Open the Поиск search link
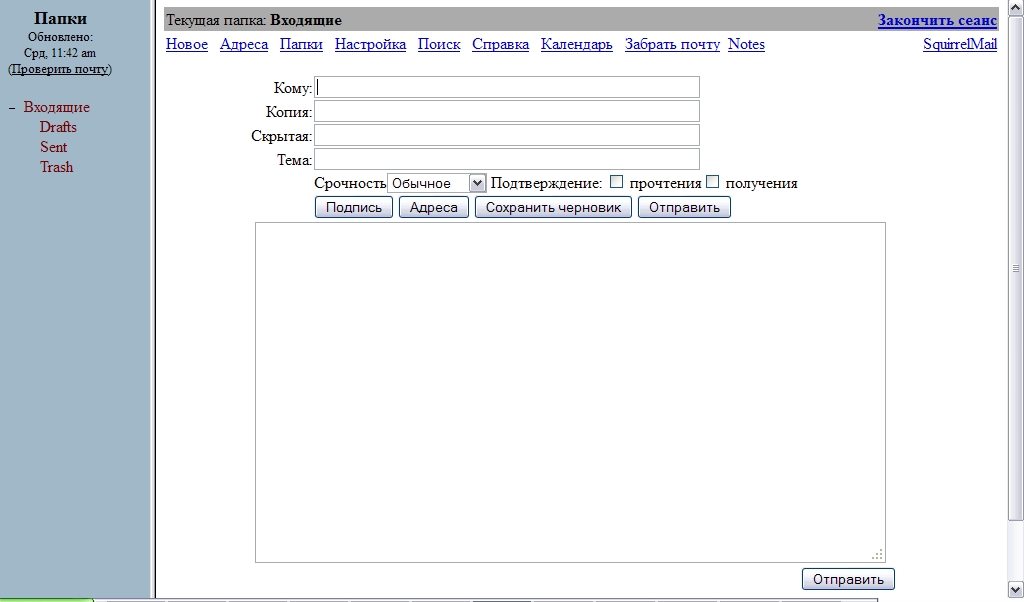This screenshot has height=602, width=1024. [x=439, y=44]
